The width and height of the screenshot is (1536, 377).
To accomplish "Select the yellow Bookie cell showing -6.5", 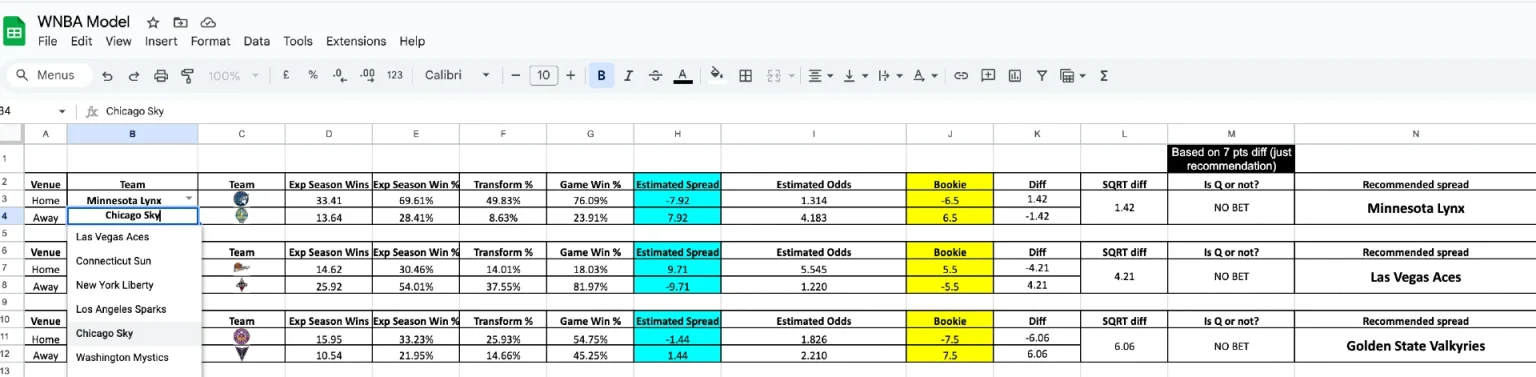I will 950,200.
